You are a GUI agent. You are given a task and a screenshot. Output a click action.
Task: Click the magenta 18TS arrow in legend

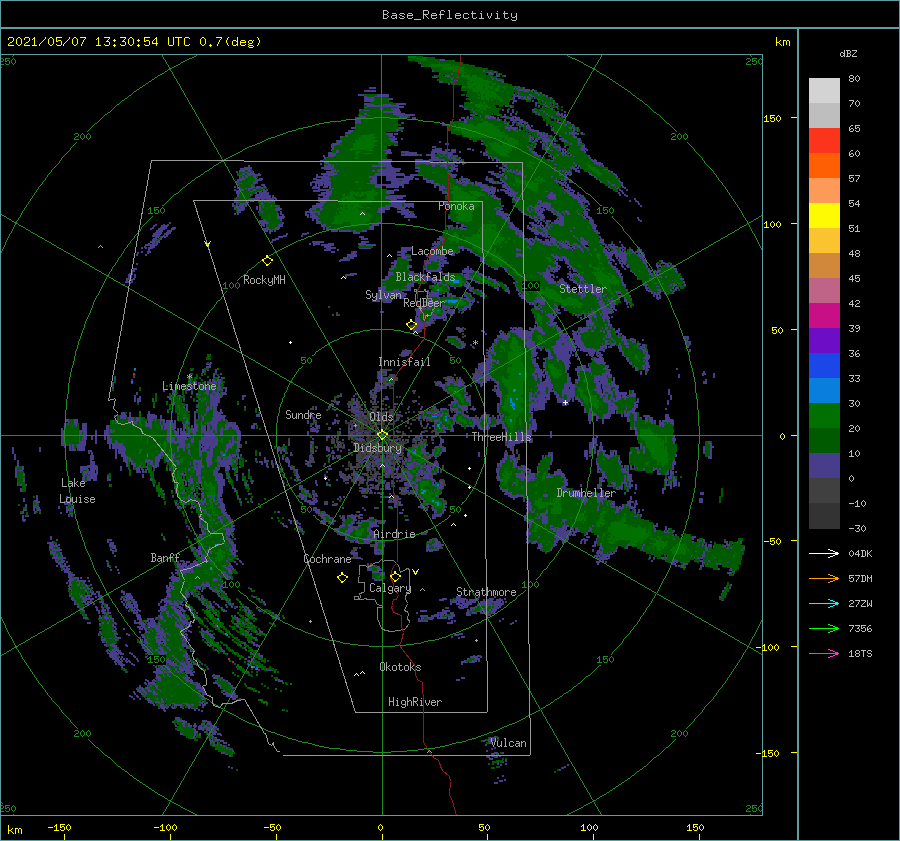point(824,653)
